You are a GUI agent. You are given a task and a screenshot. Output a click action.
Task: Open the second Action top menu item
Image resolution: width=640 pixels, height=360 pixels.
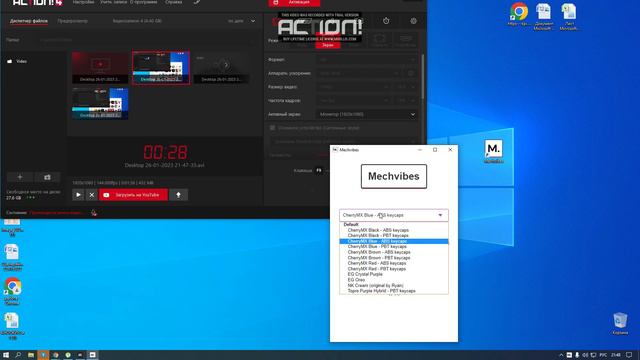pyautogui.click(x=114, y=2)
